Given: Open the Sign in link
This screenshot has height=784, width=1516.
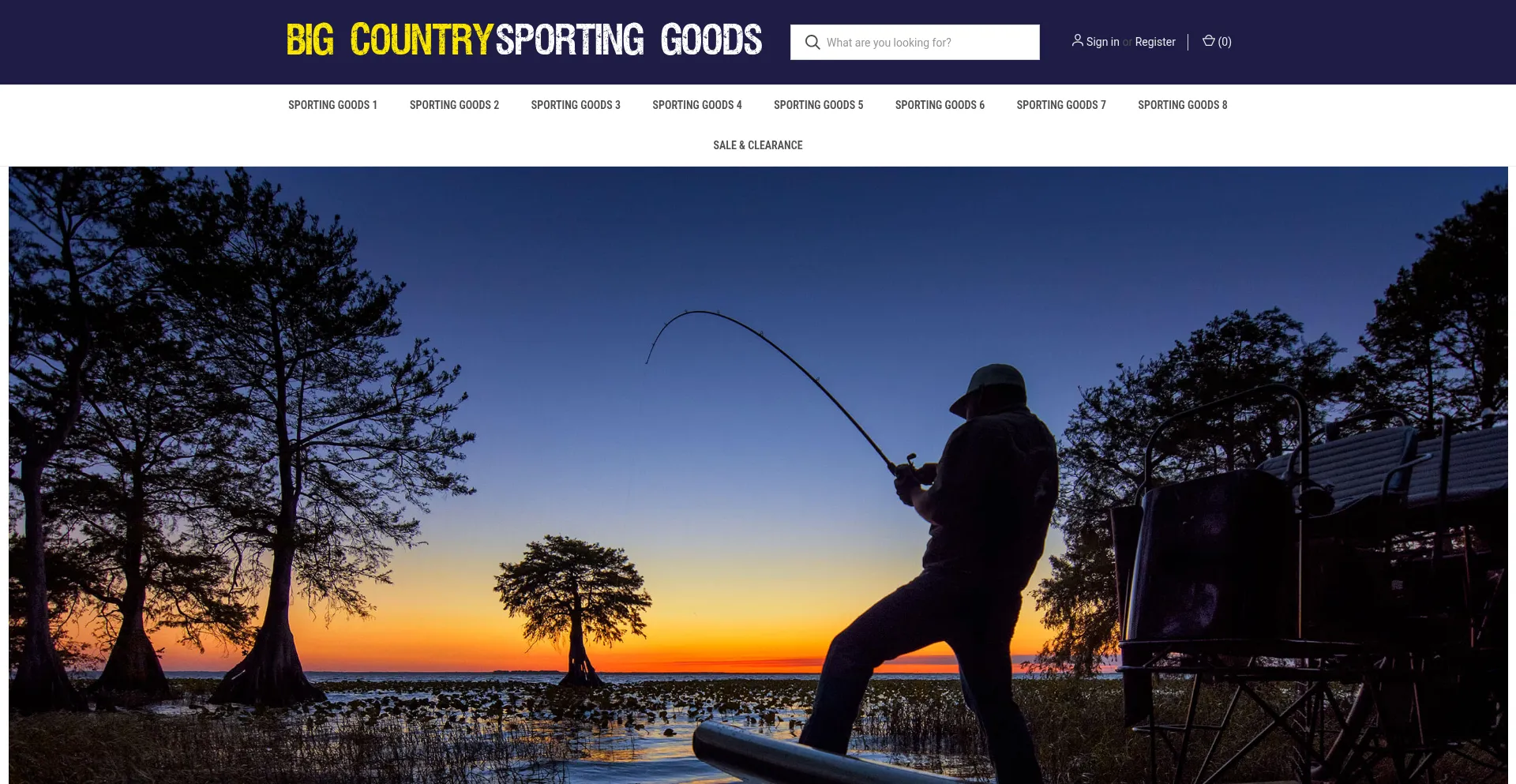Looking at the screenshot, I should (x=1102, y=42).
